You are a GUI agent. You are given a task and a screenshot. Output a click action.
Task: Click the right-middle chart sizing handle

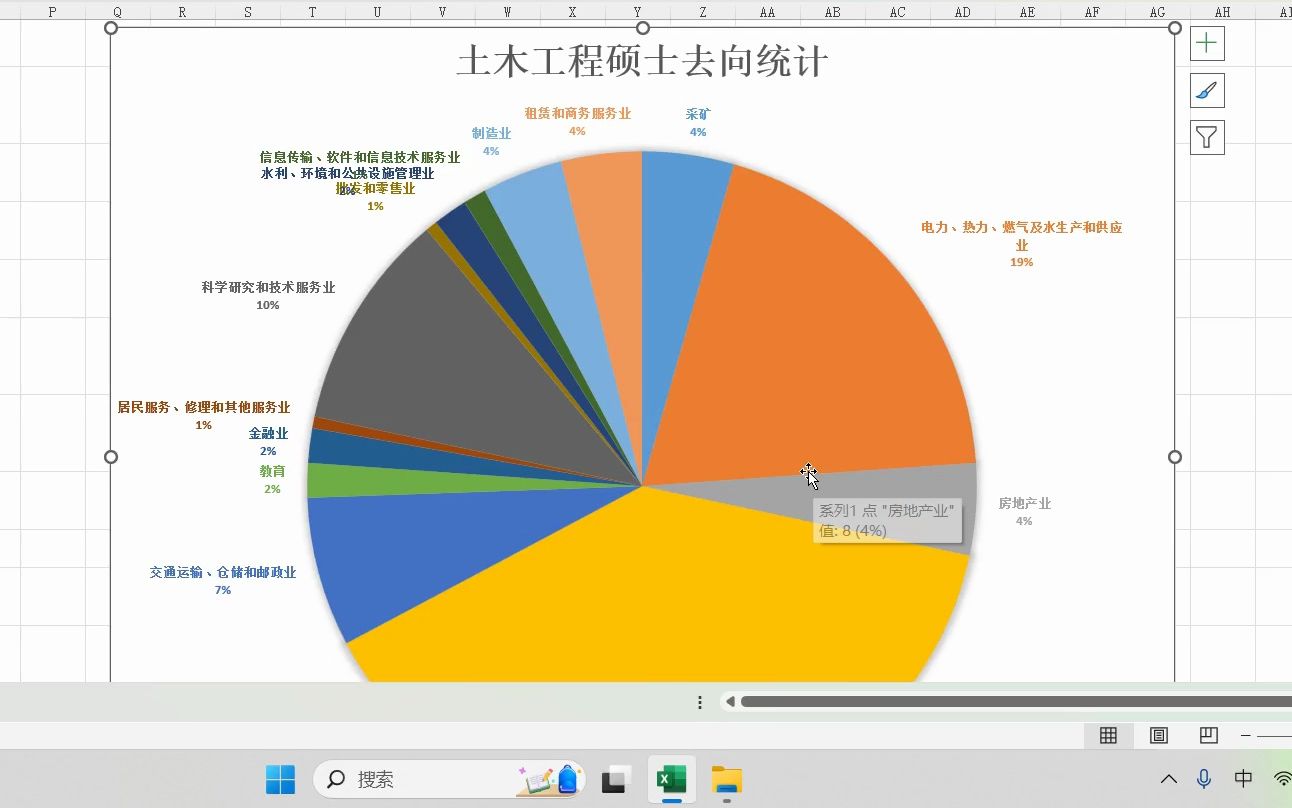tap(1175, 457)
